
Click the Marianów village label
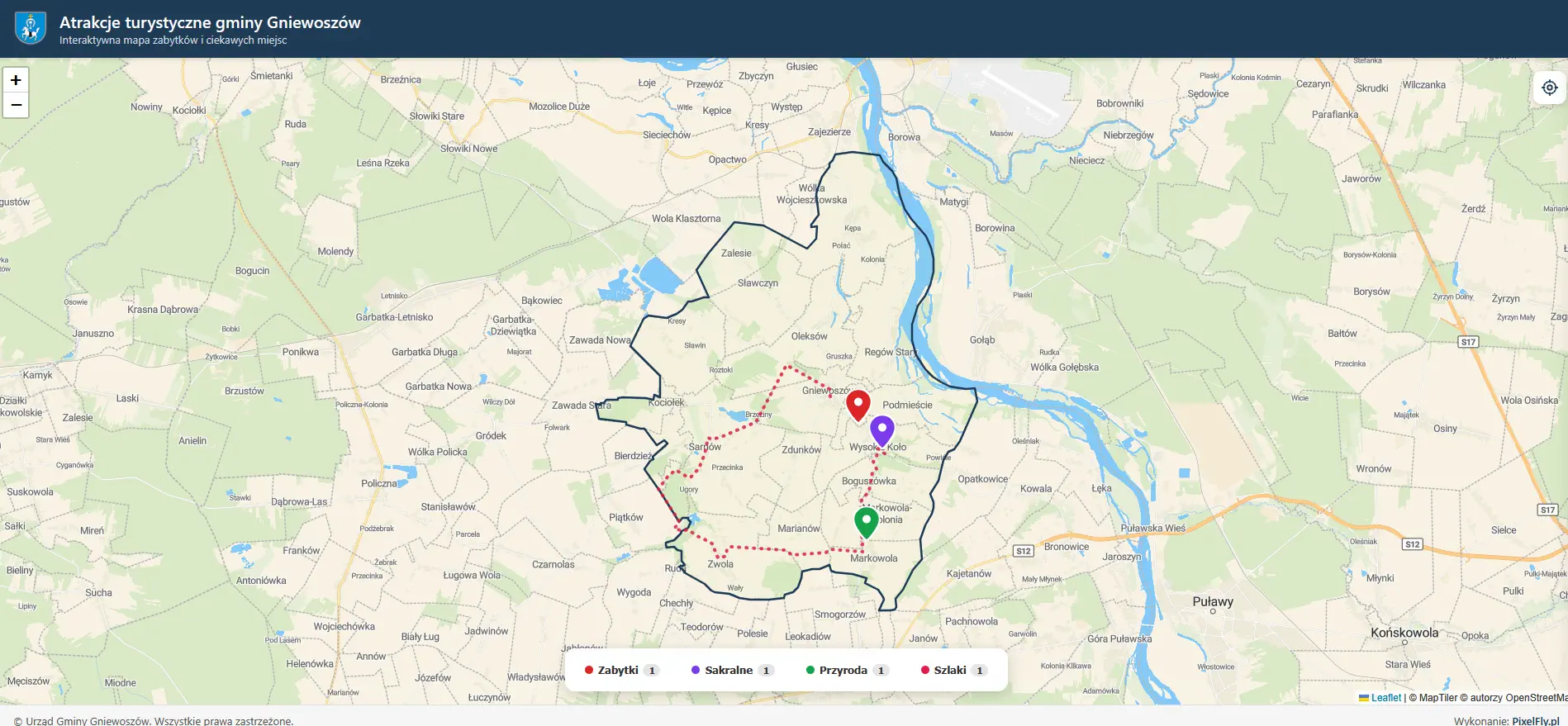tap(799, 529)
